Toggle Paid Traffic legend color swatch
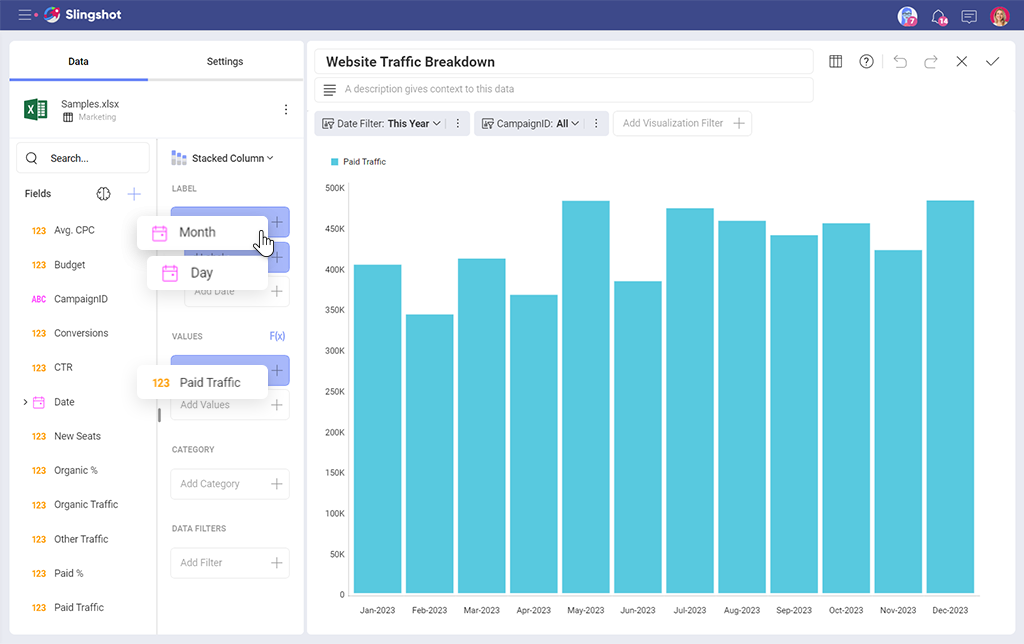1024x644 pixels. tap(335, 162)
